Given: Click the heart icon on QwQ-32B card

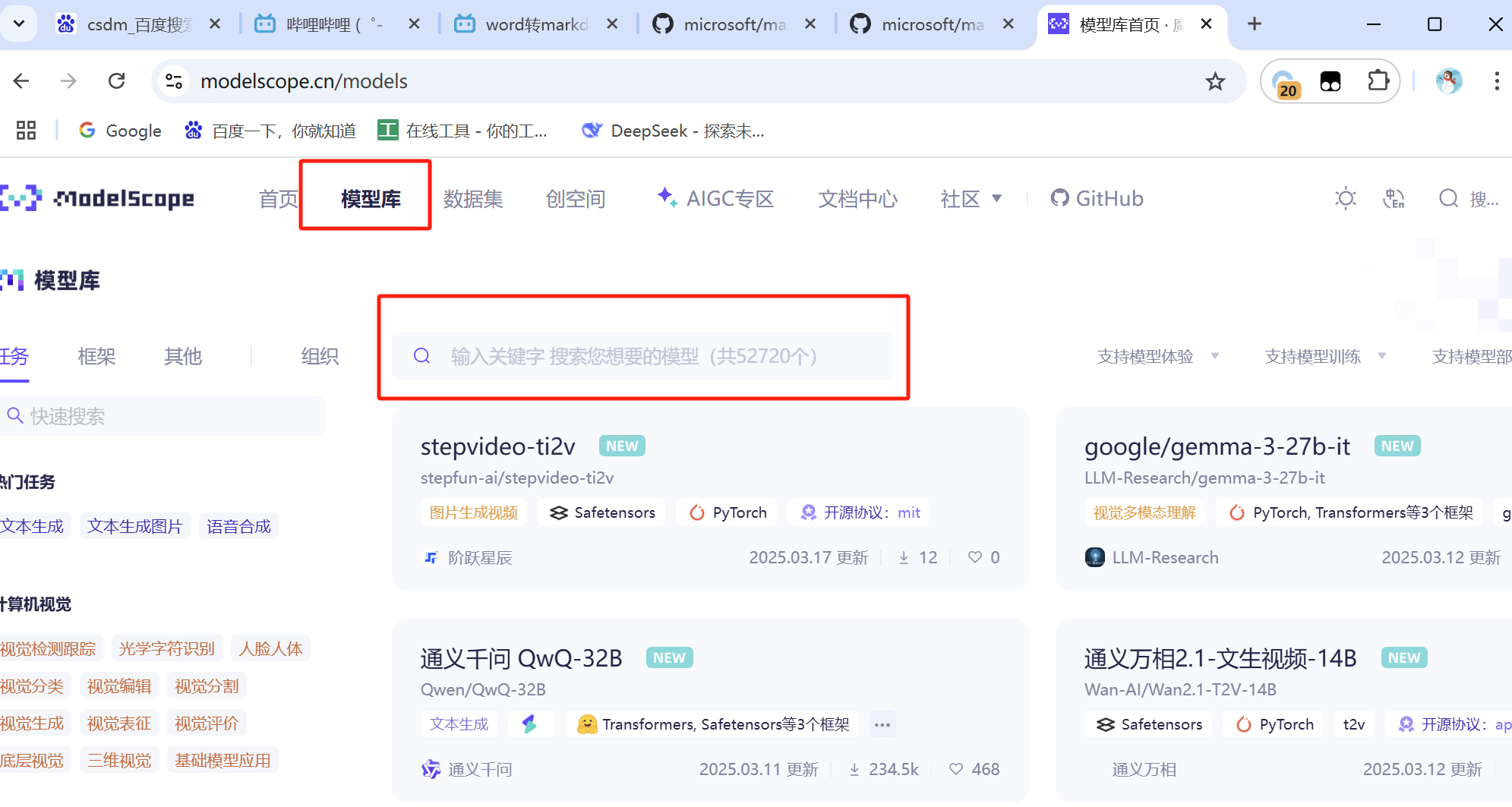Looking at the screenshot, I should click(956, 769).
